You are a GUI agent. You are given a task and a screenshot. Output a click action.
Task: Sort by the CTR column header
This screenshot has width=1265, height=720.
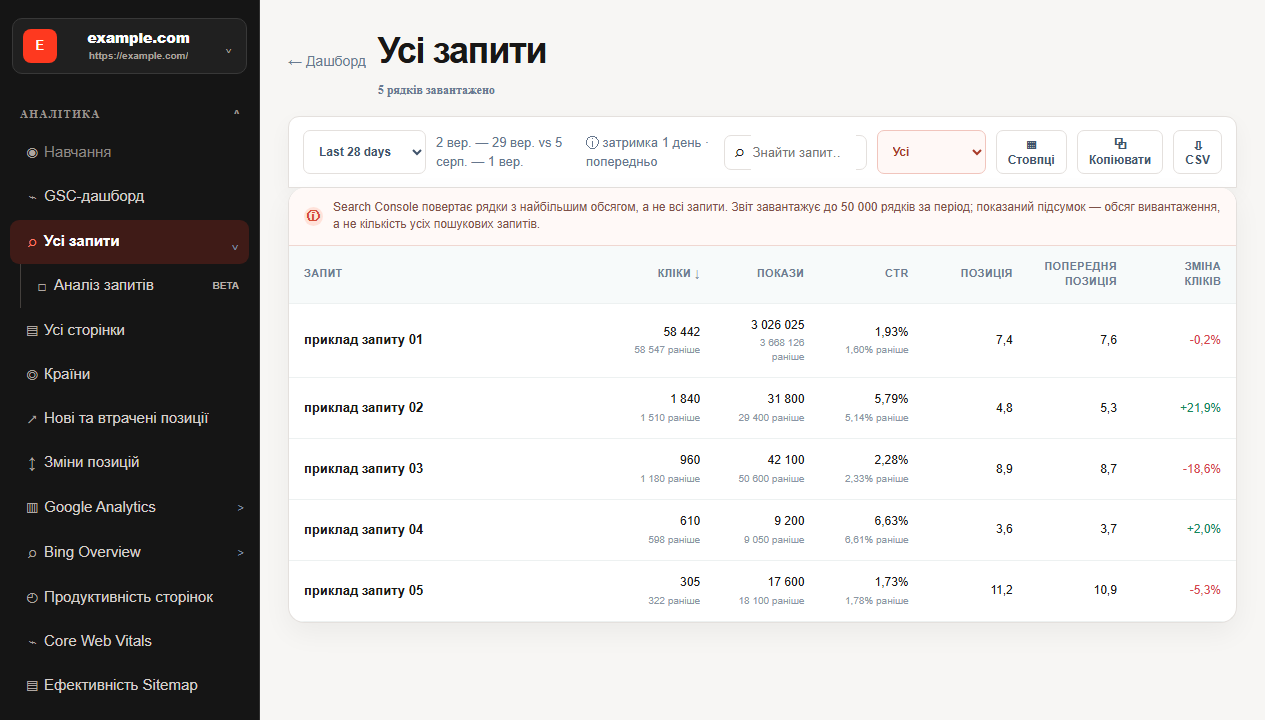pyautogui.click(x=897, y=273)
